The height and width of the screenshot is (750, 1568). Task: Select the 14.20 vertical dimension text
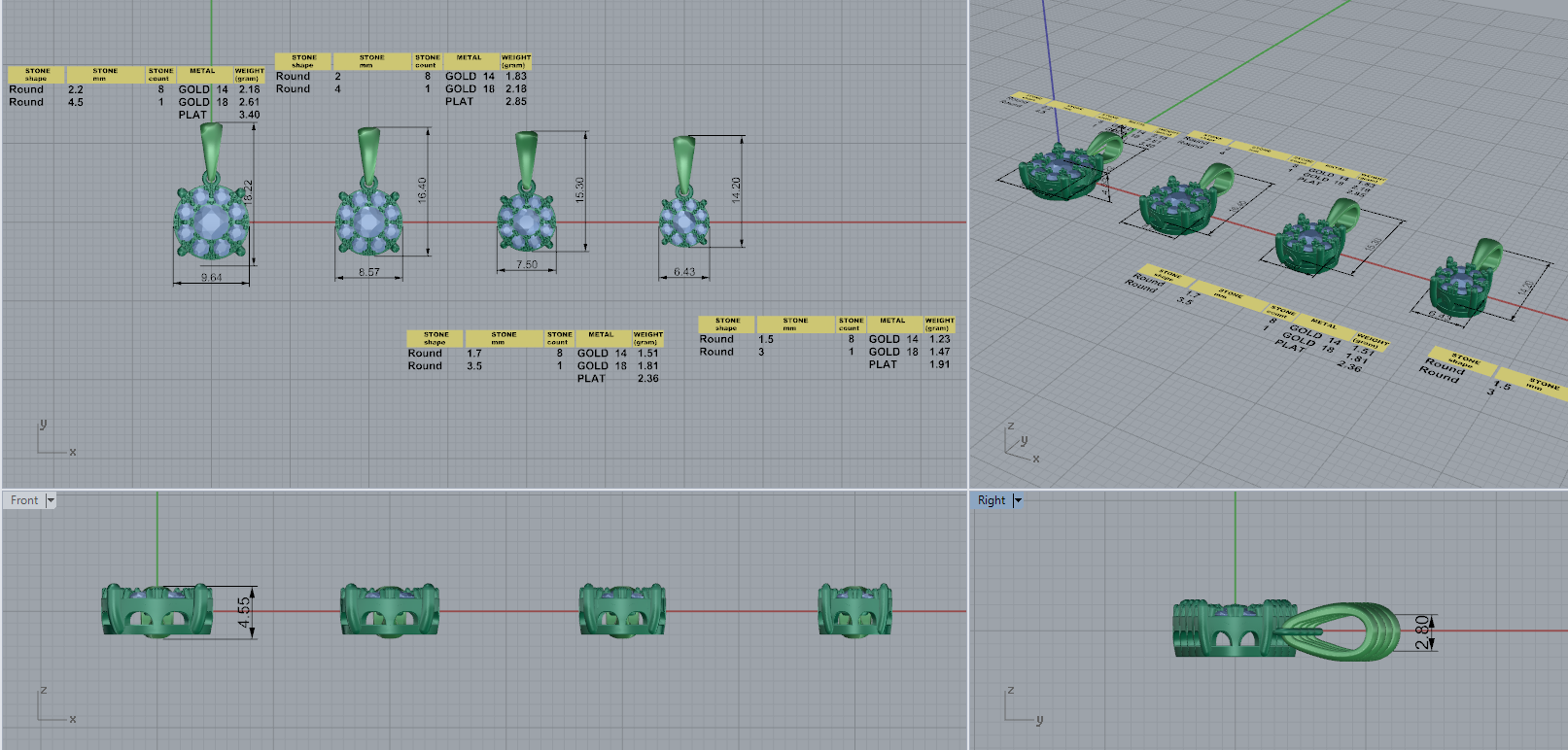point(736,189)
